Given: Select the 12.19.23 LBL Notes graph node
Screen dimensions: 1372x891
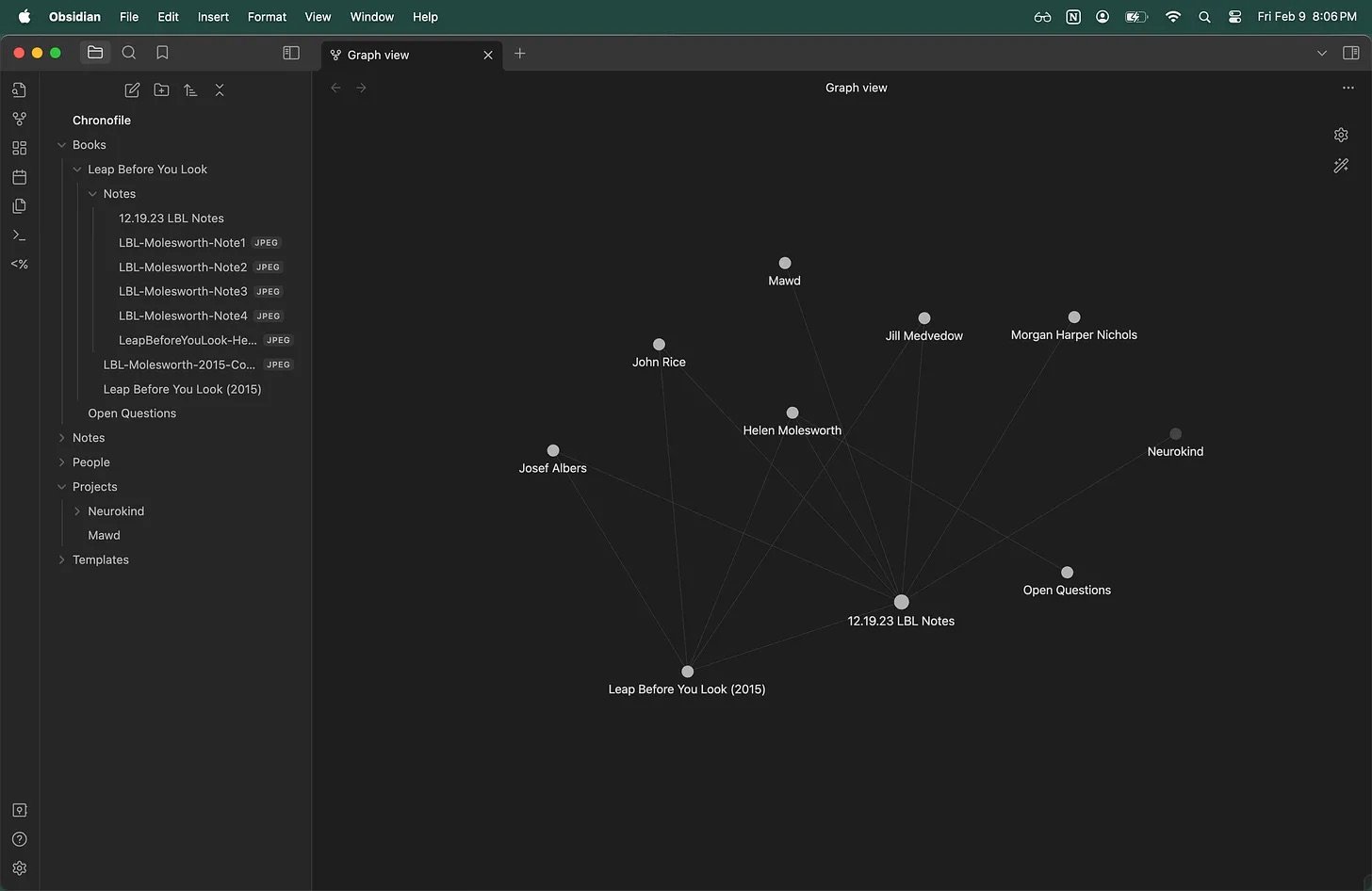Looking at the screenshot, I should pos(901,602).
